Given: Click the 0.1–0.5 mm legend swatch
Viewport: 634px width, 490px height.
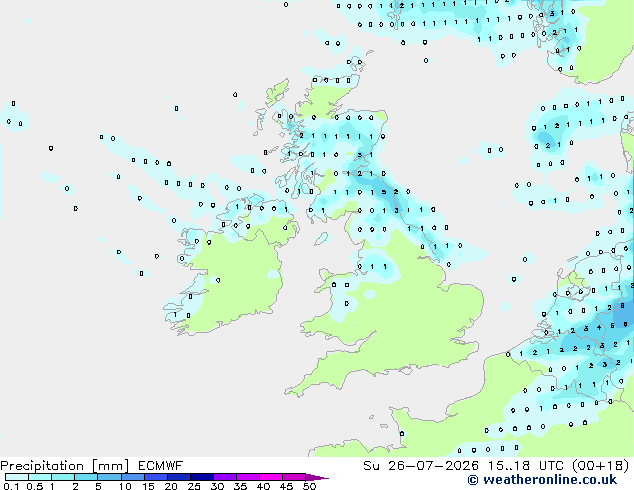Looking at the screenshot, I should coord(17,477).
